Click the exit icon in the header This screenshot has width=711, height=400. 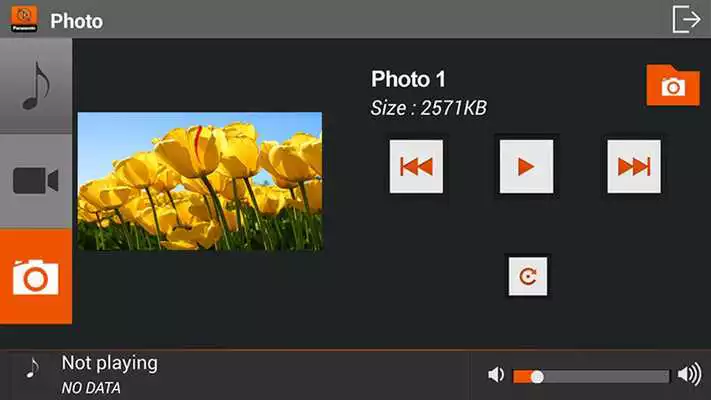pos(687,19)
